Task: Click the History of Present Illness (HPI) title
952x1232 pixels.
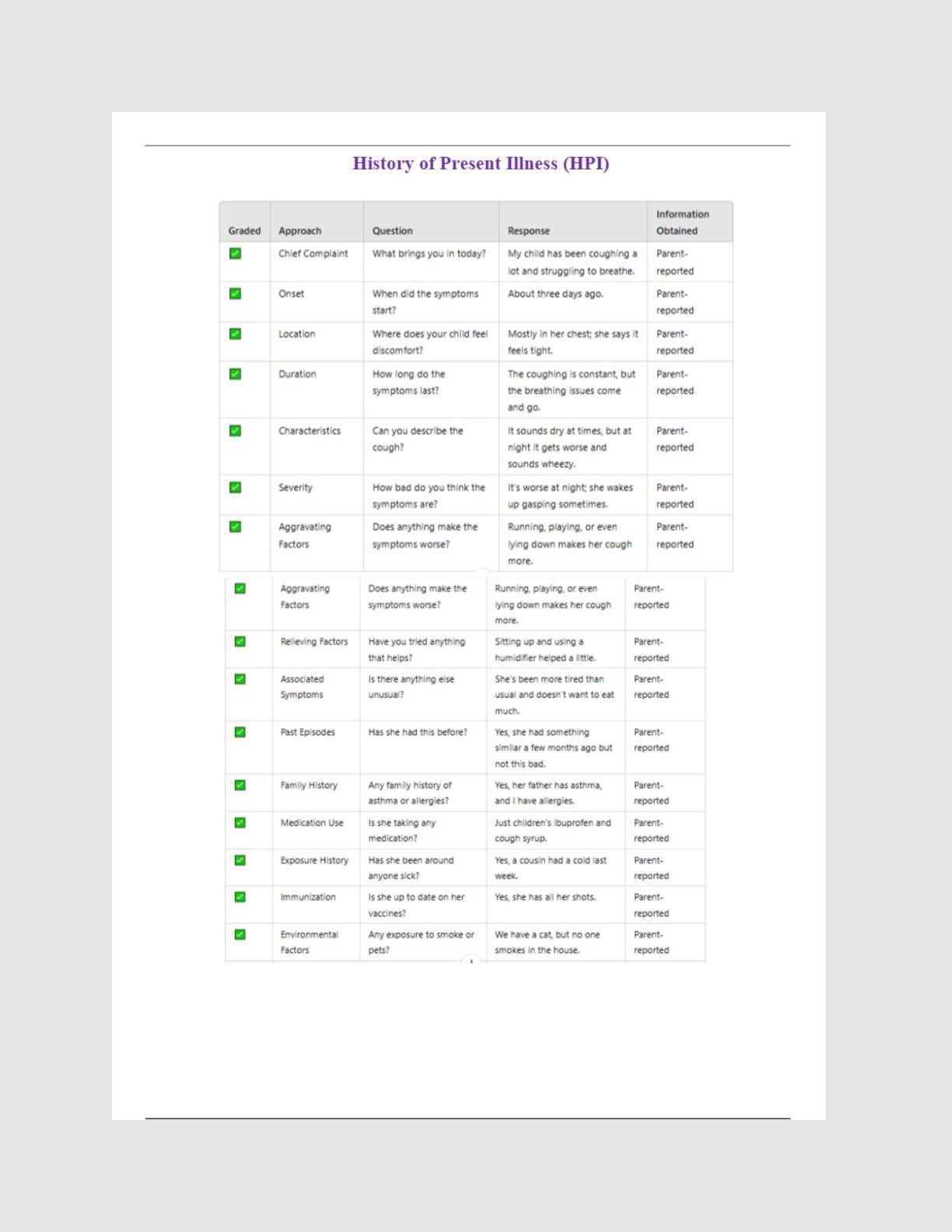Action: click(481, 163)
